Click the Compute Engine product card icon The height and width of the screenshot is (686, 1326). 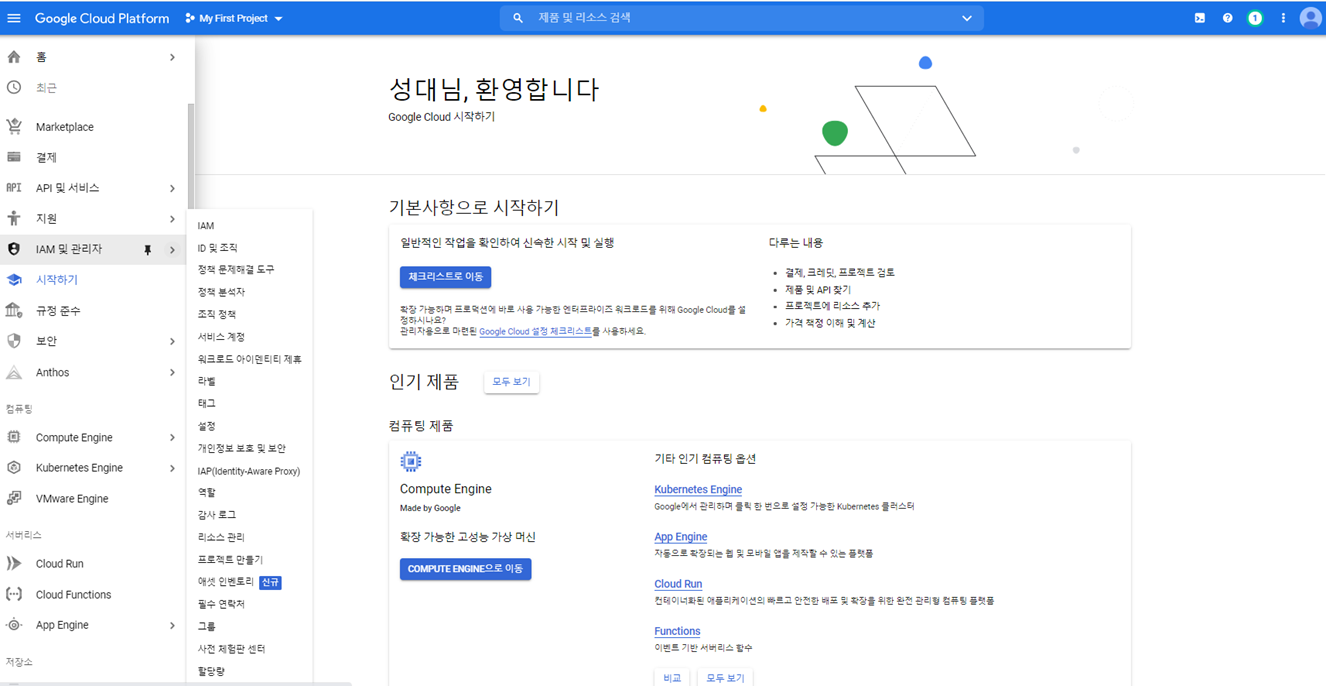(410, 461)
